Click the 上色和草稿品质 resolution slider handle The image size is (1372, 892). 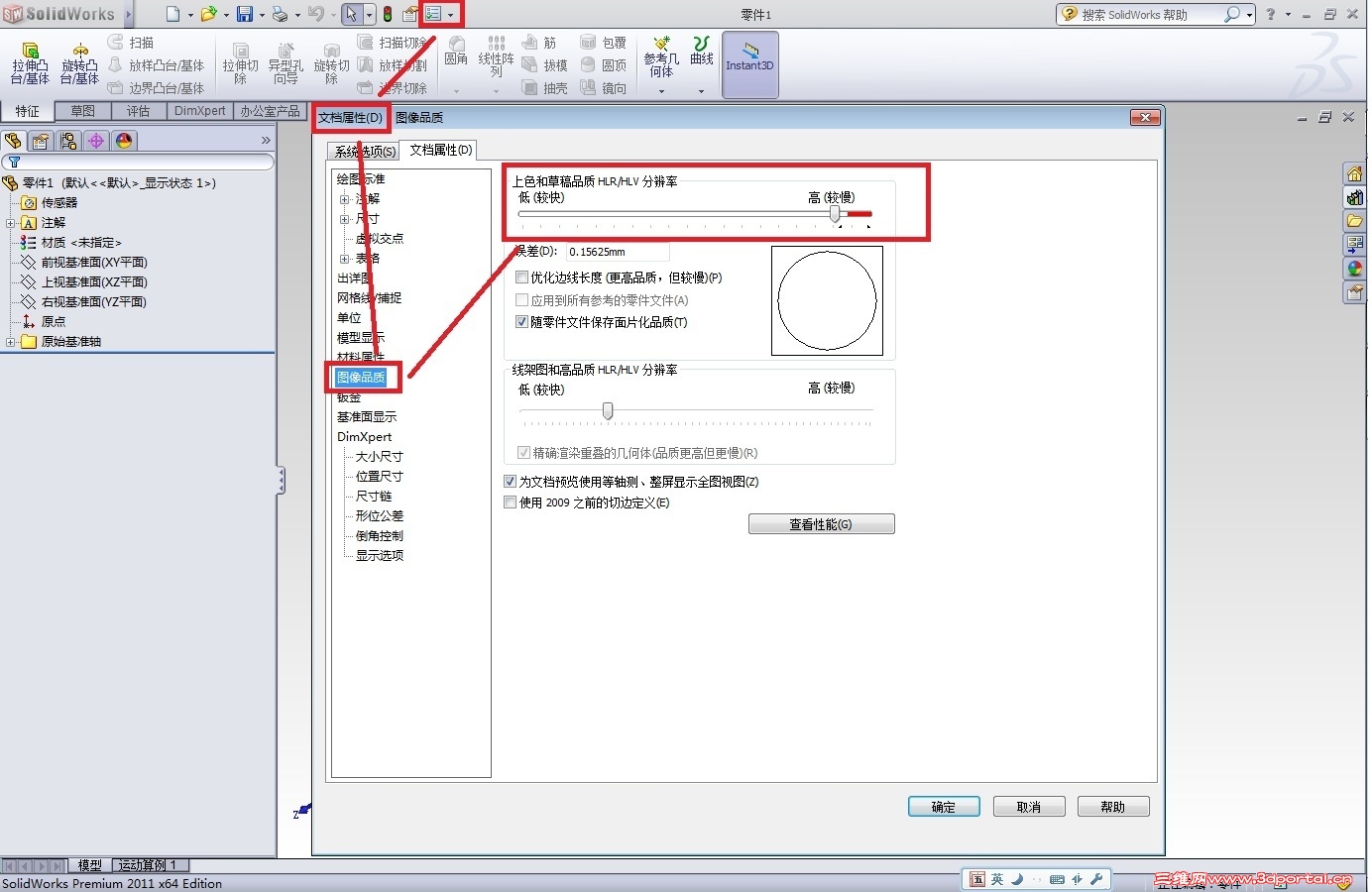coord(835,214)
